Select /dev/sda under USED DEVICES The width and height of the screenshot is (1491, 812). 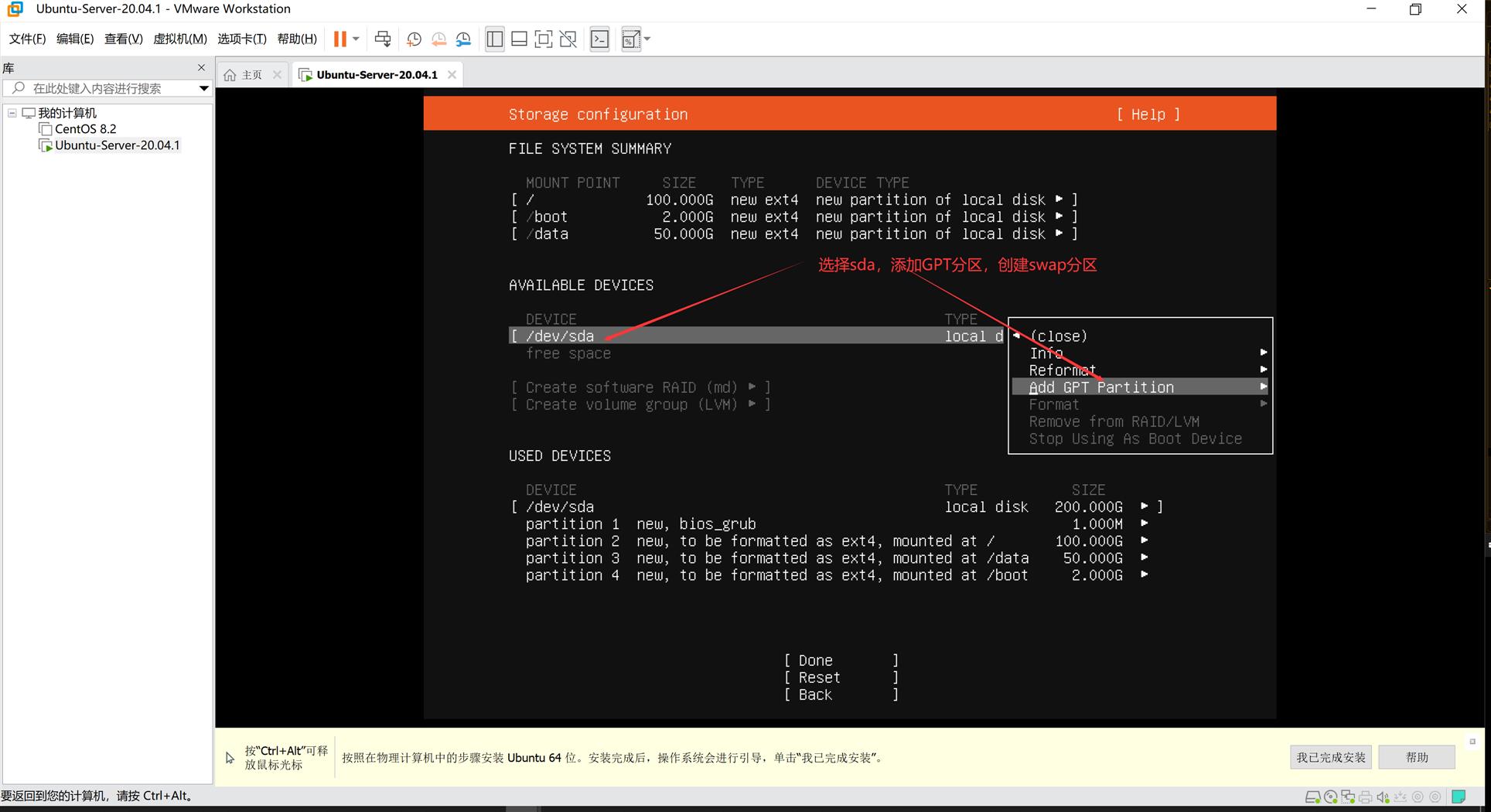[x=836, y=507]
